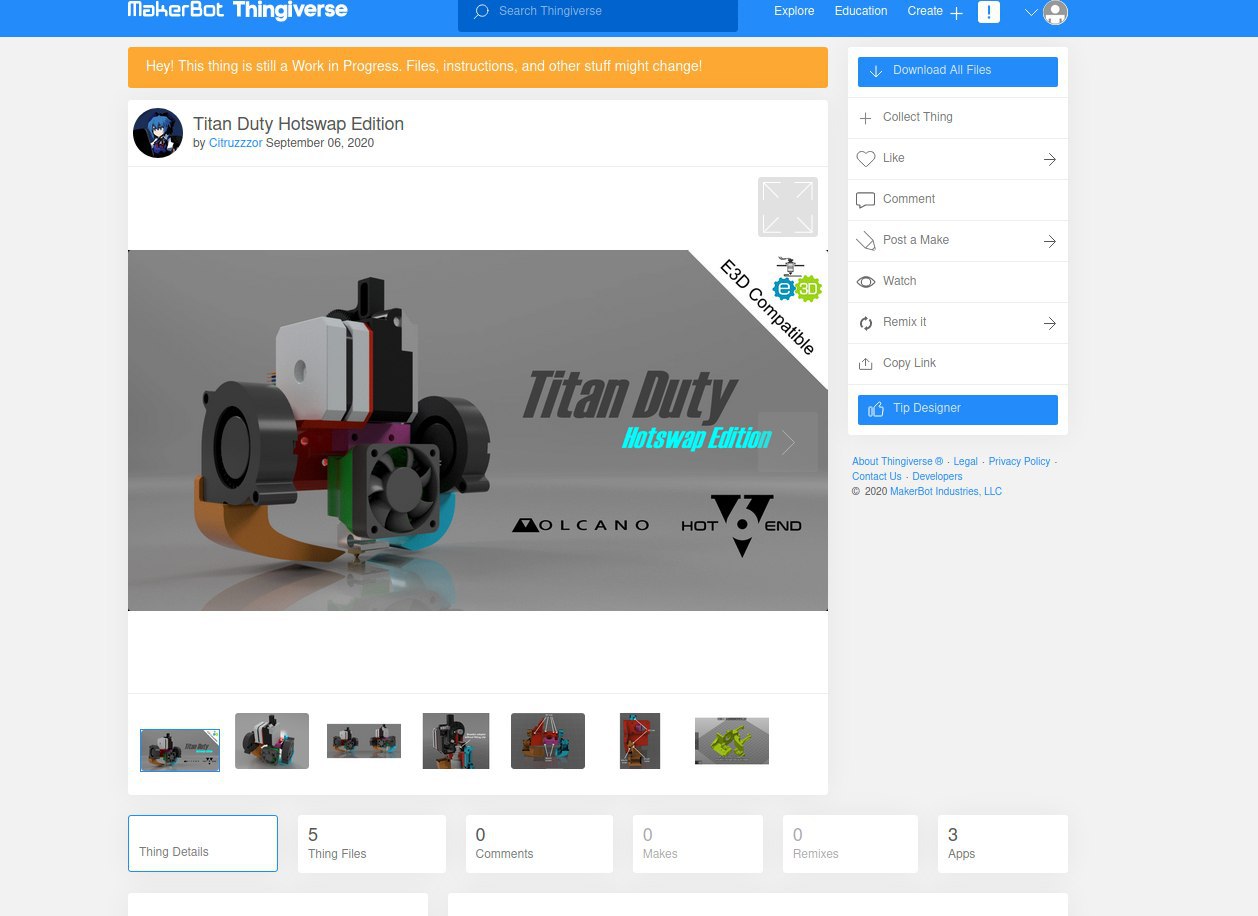Select fifth thumbnail with red lines

pos(548,741)
